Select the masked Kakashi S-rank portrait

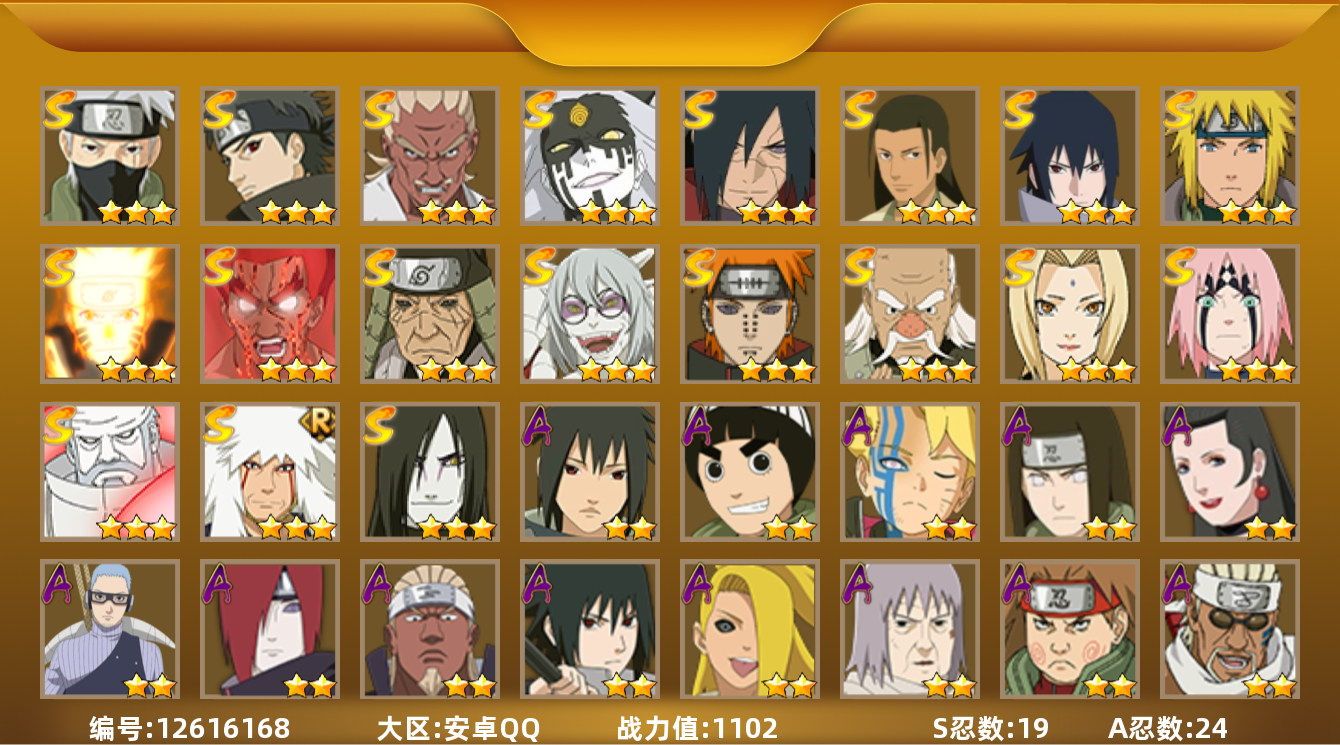click(110, 155)
